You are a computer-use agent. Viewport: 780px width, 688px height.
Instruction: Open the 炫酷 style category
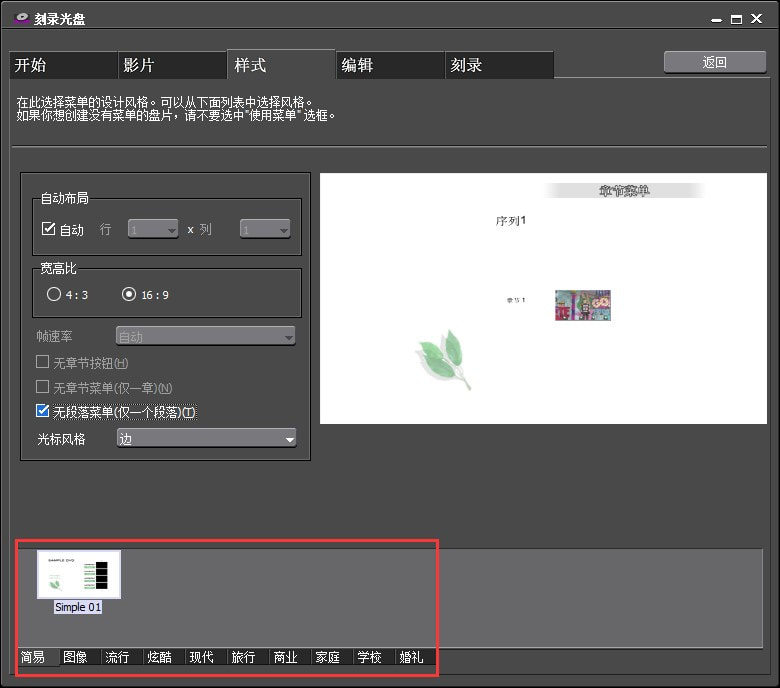point(159,657)
